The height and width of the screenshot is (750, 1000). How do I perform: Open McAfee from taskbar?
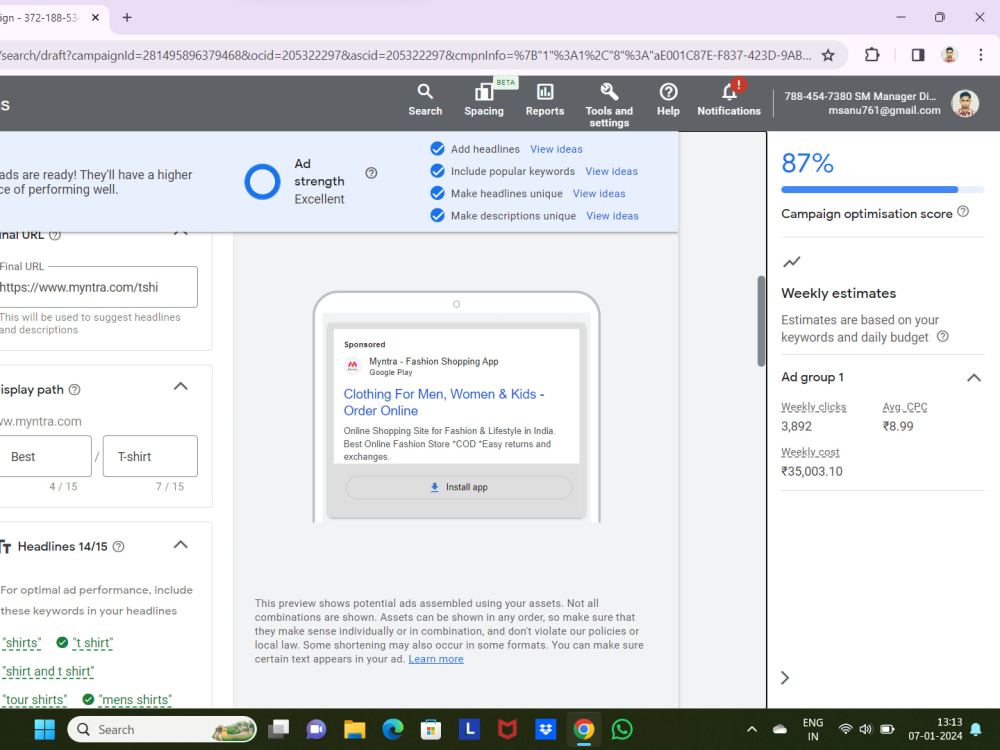tap(507, 729)
